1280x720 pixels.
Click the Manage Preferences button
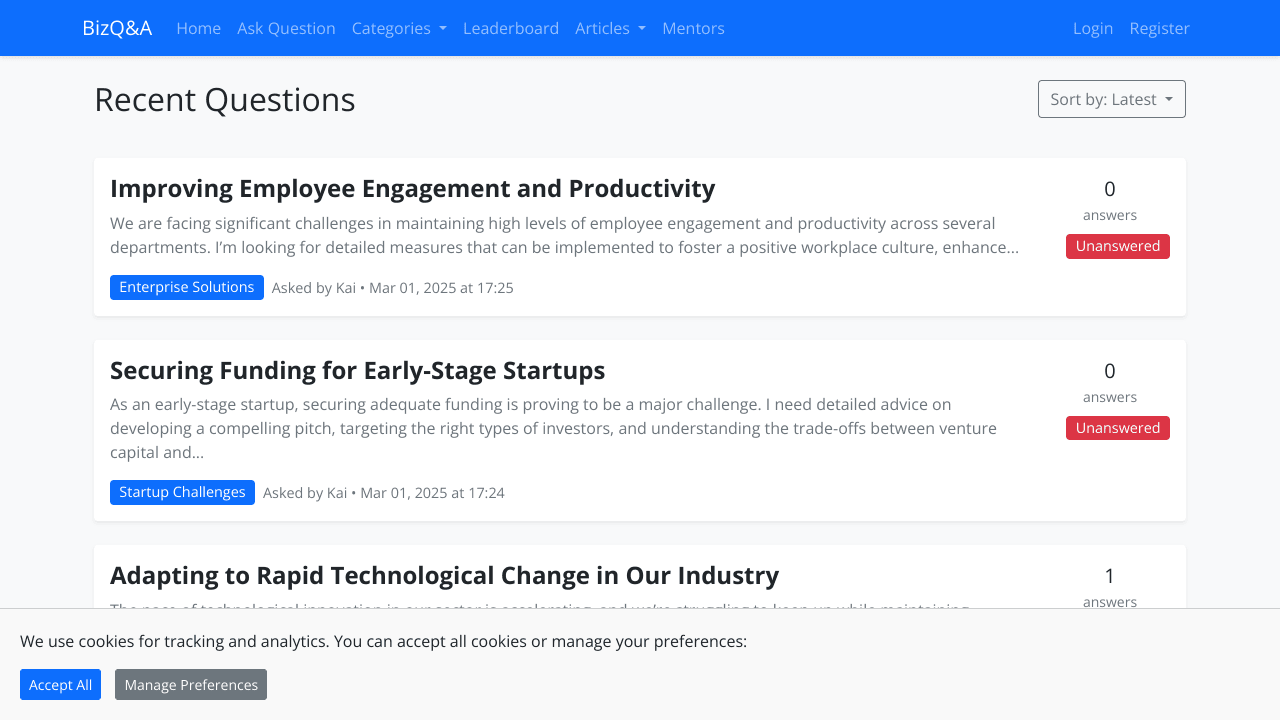(x=191, y=685)
